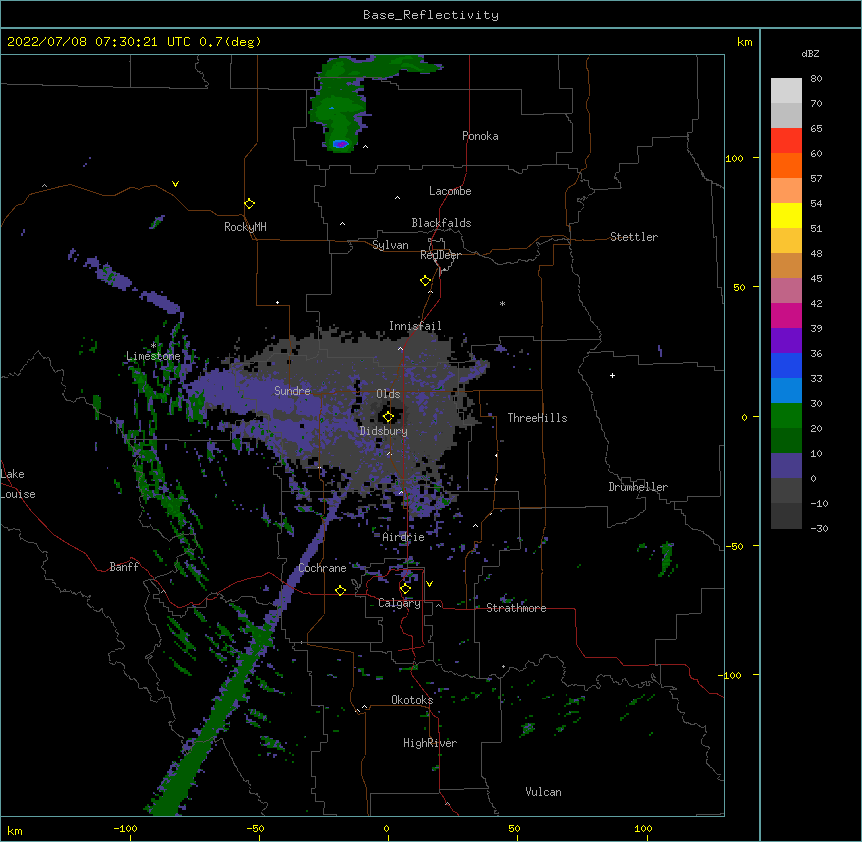Click the Limestone label
862x842 pixels.
tap(153, 356)
